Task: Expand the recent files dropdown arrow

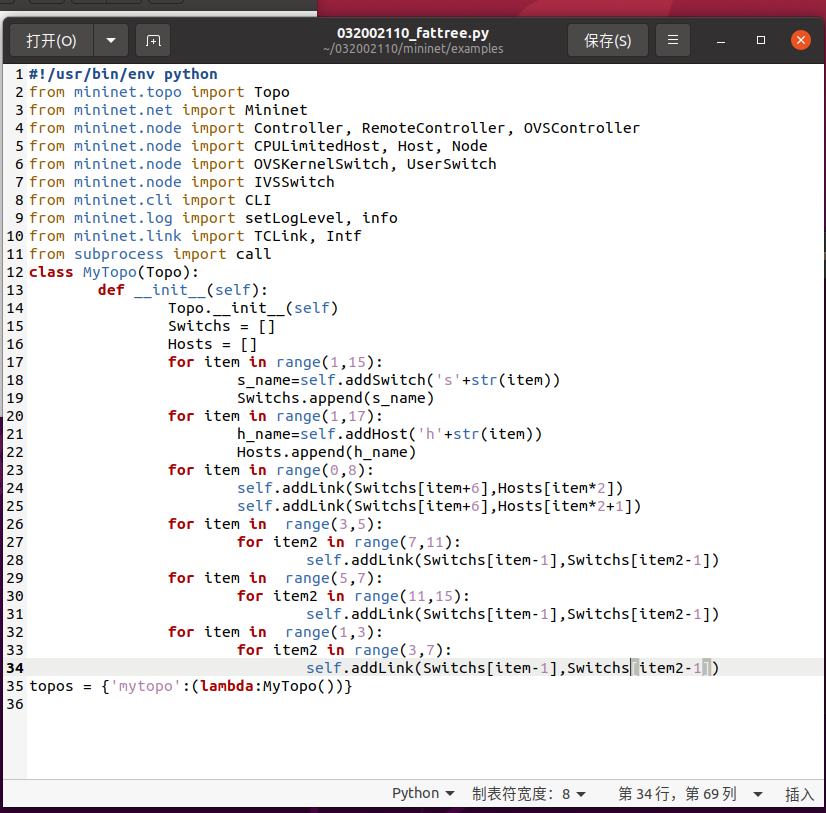Action: click(111, 41)
